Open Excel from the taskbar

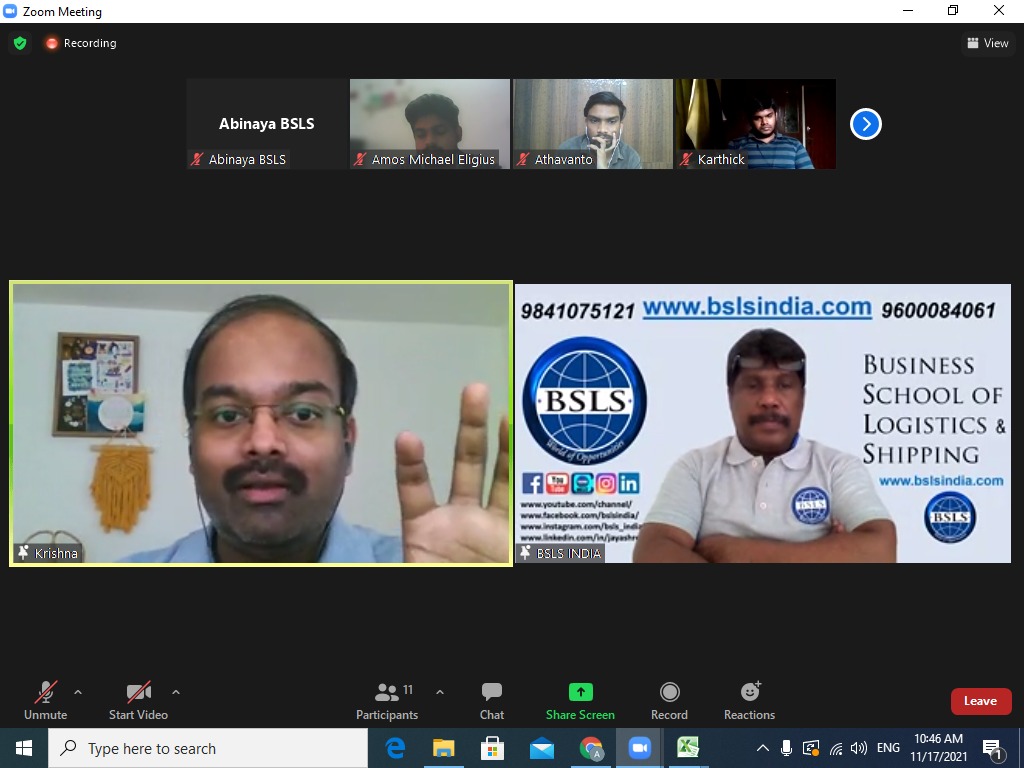coord(688,748)
